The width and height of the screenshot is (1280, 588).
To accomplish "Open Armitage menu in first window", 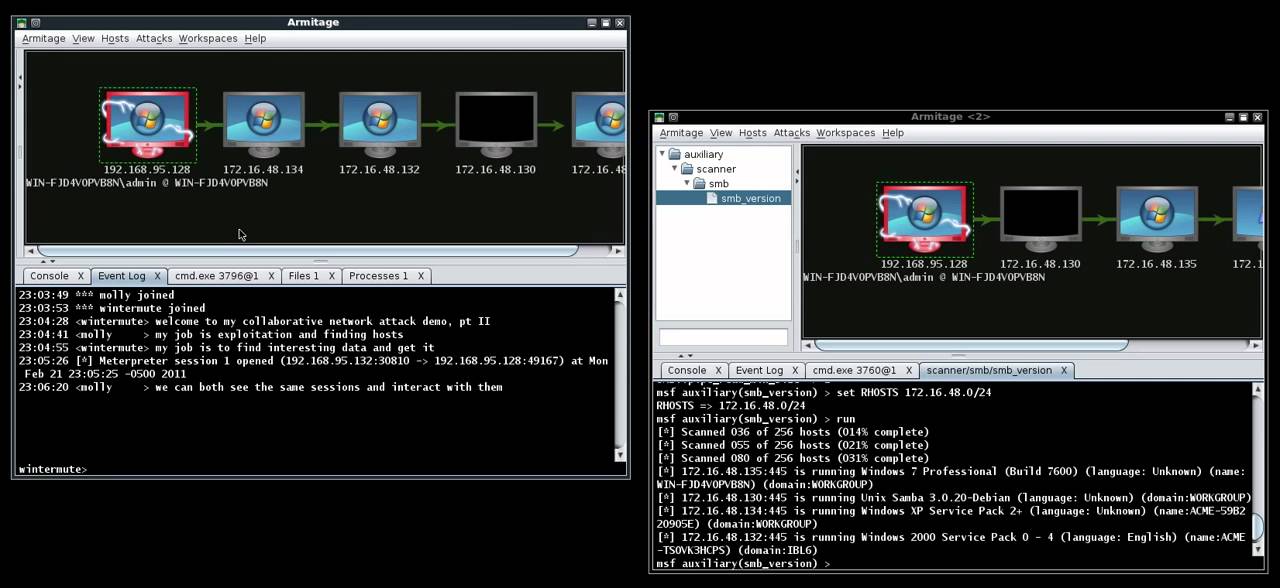I will click(x=44, y=38).
